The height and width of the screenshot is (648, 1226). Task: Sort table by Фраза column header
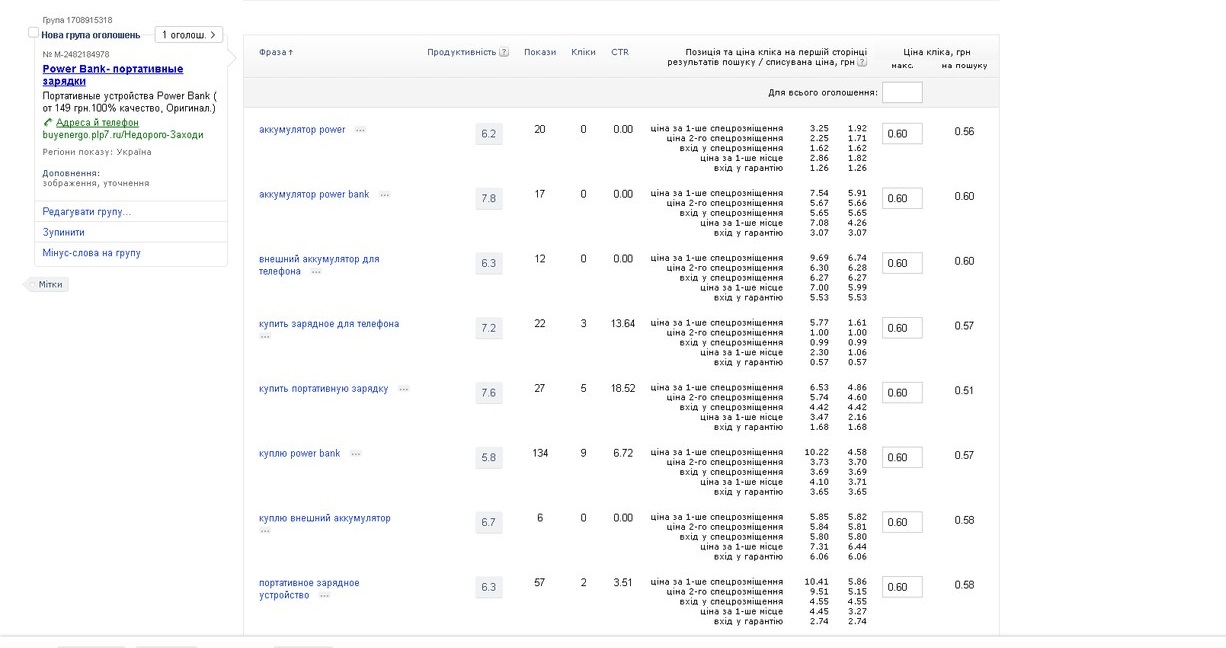tap(276, 52)
